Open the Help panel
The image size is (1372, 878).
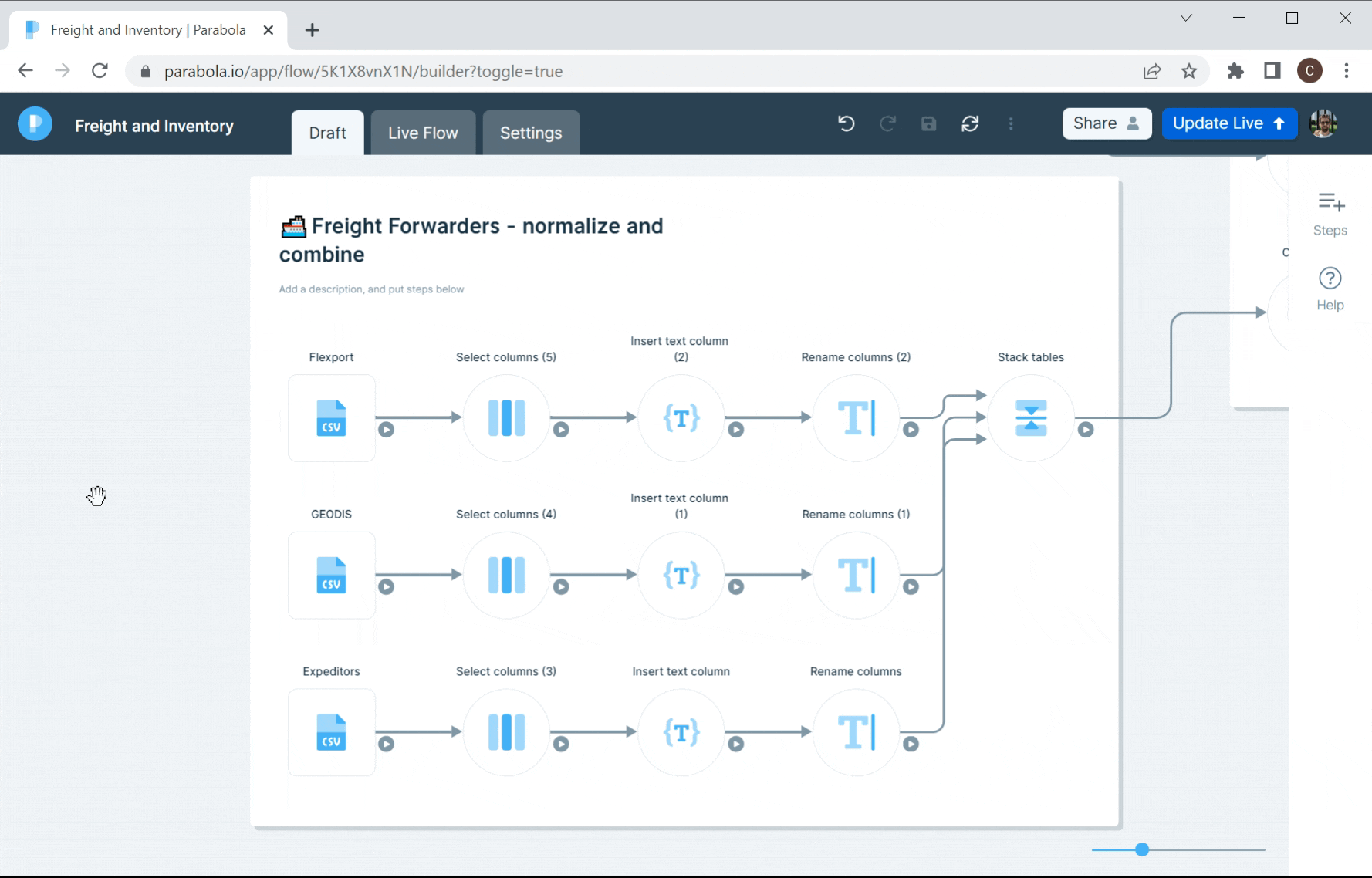coord(1330,289)
